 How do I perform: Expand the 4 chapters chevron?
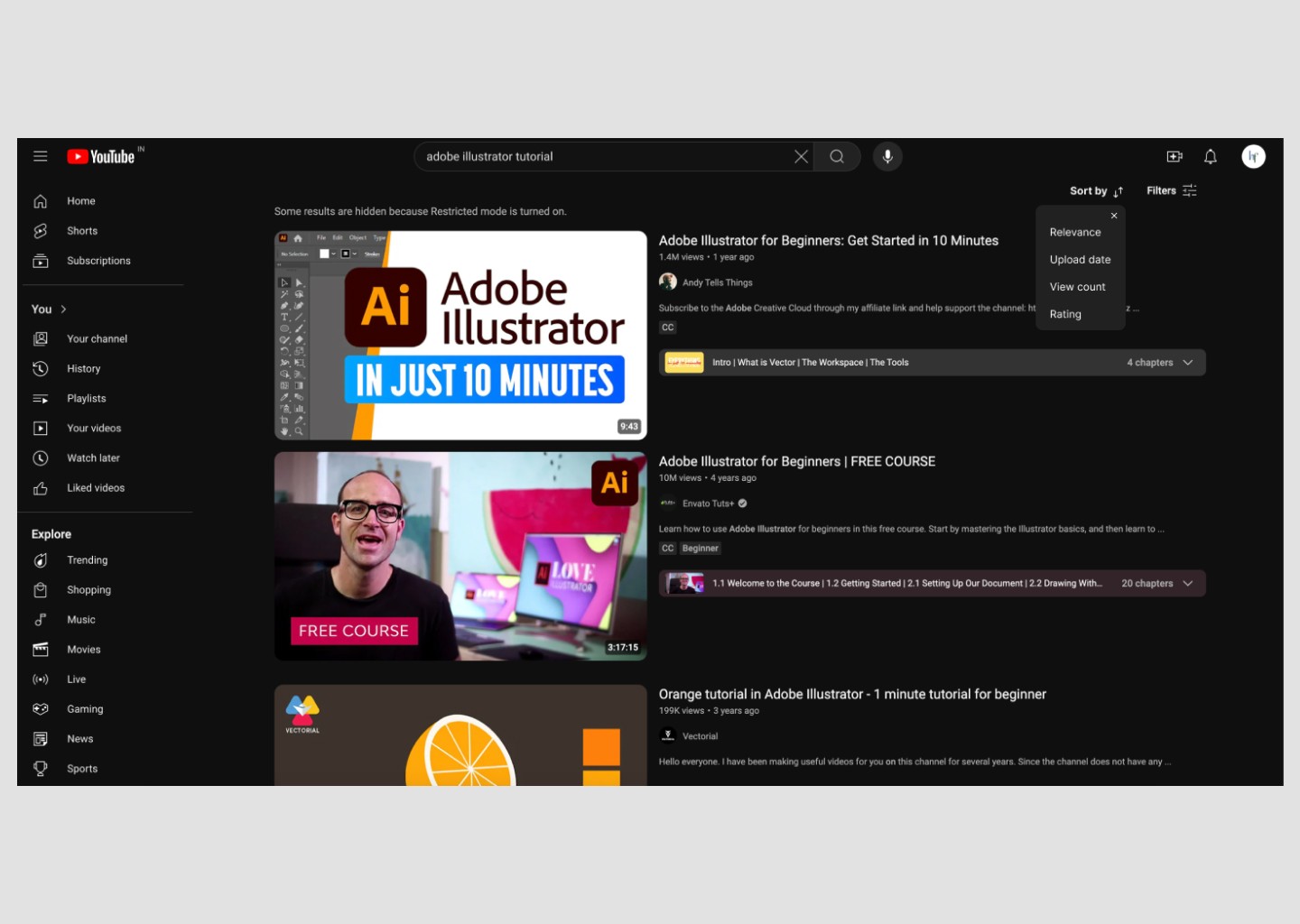pyautogui.click(x=1188, y=363)
